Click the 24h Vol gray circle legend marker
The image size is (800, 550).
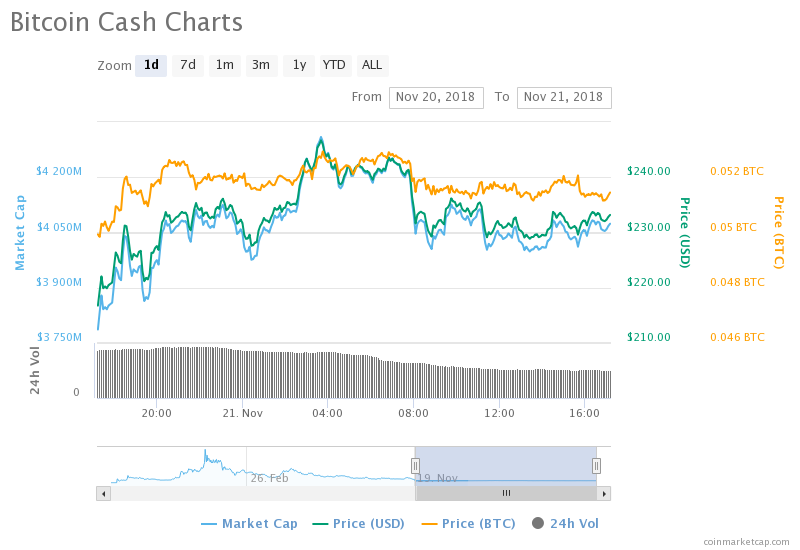(x=538, y=523)
